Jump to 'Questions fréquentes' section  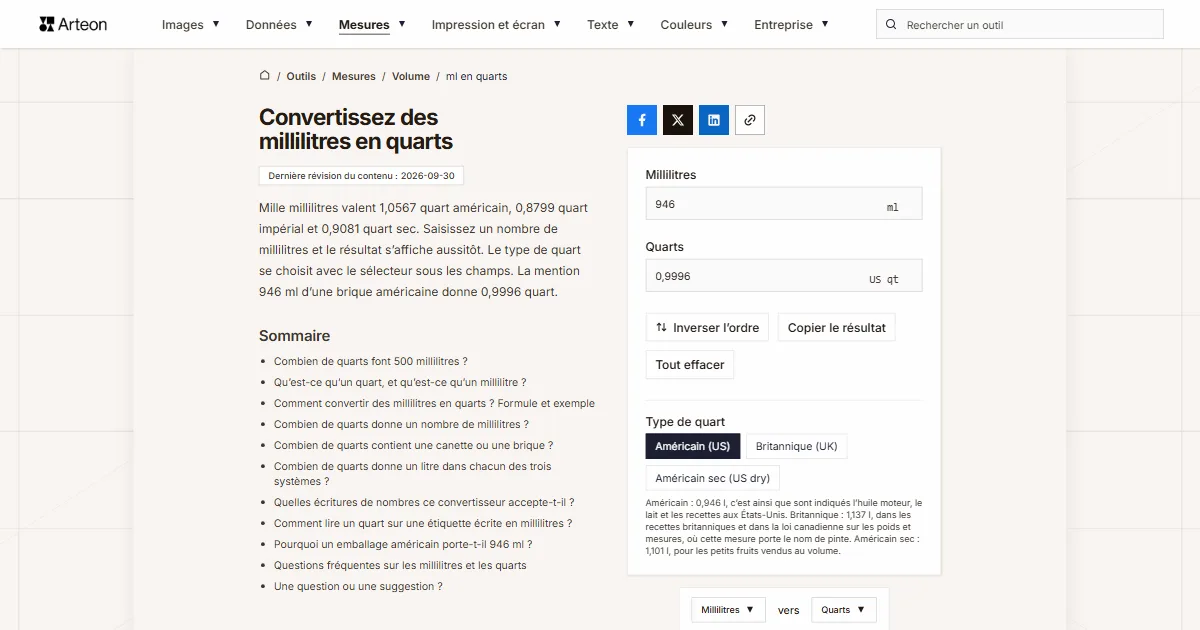[x=400, y=565]
